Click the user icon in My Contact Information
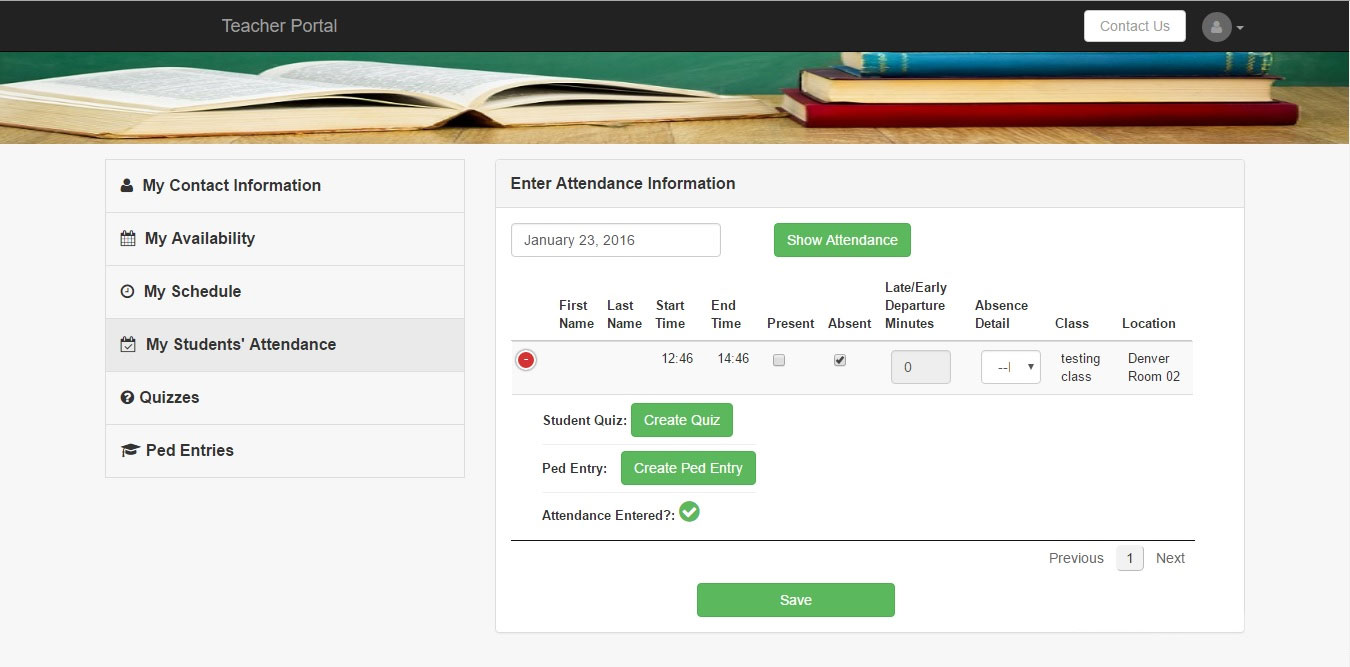 tap(127, 186)
